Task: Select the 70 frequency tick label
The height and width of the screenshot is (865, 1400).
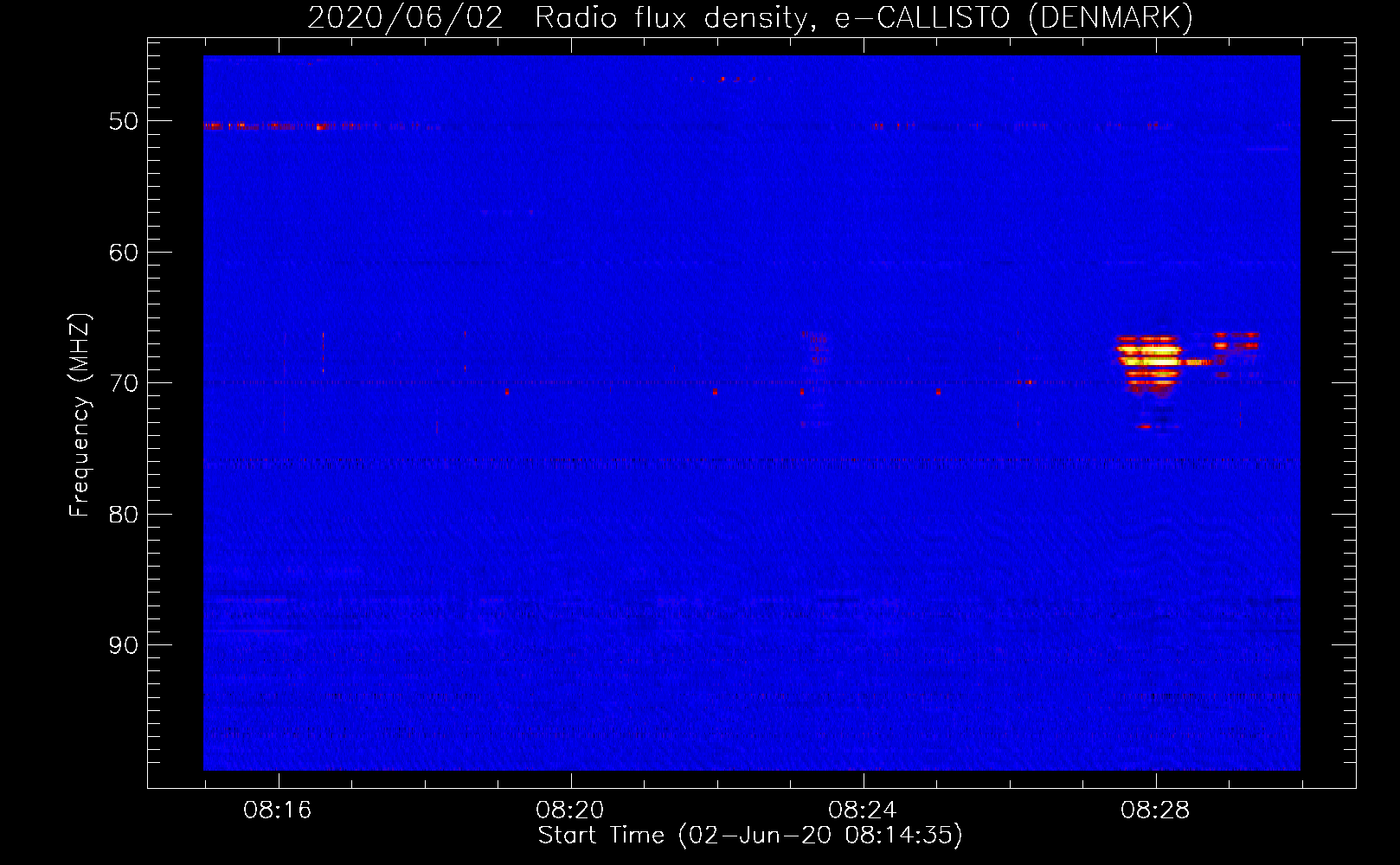Action: pyautogui.click(x=124, y=383)
